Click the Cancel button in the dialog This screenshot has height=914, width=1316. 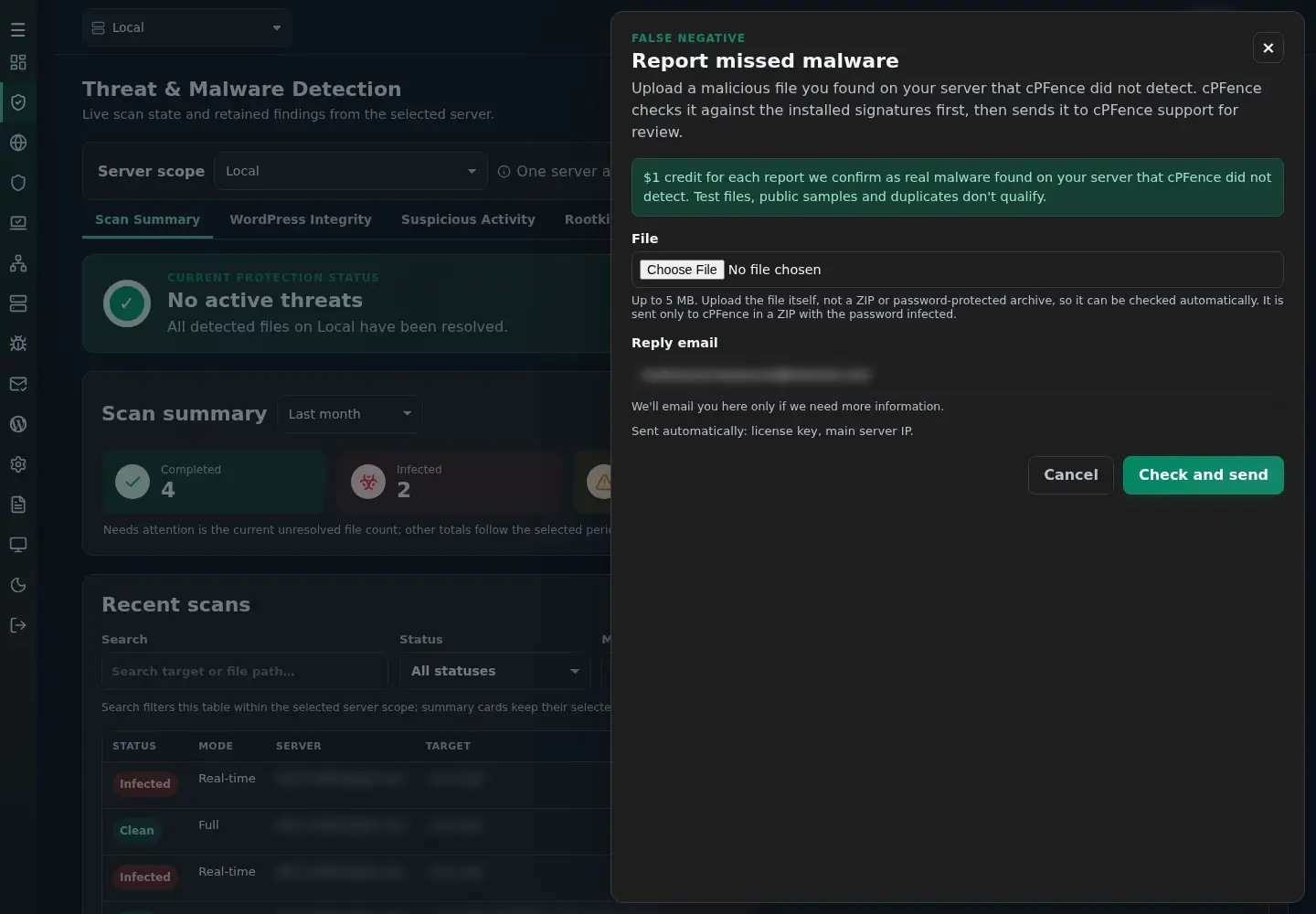[x=1071, y=475]
